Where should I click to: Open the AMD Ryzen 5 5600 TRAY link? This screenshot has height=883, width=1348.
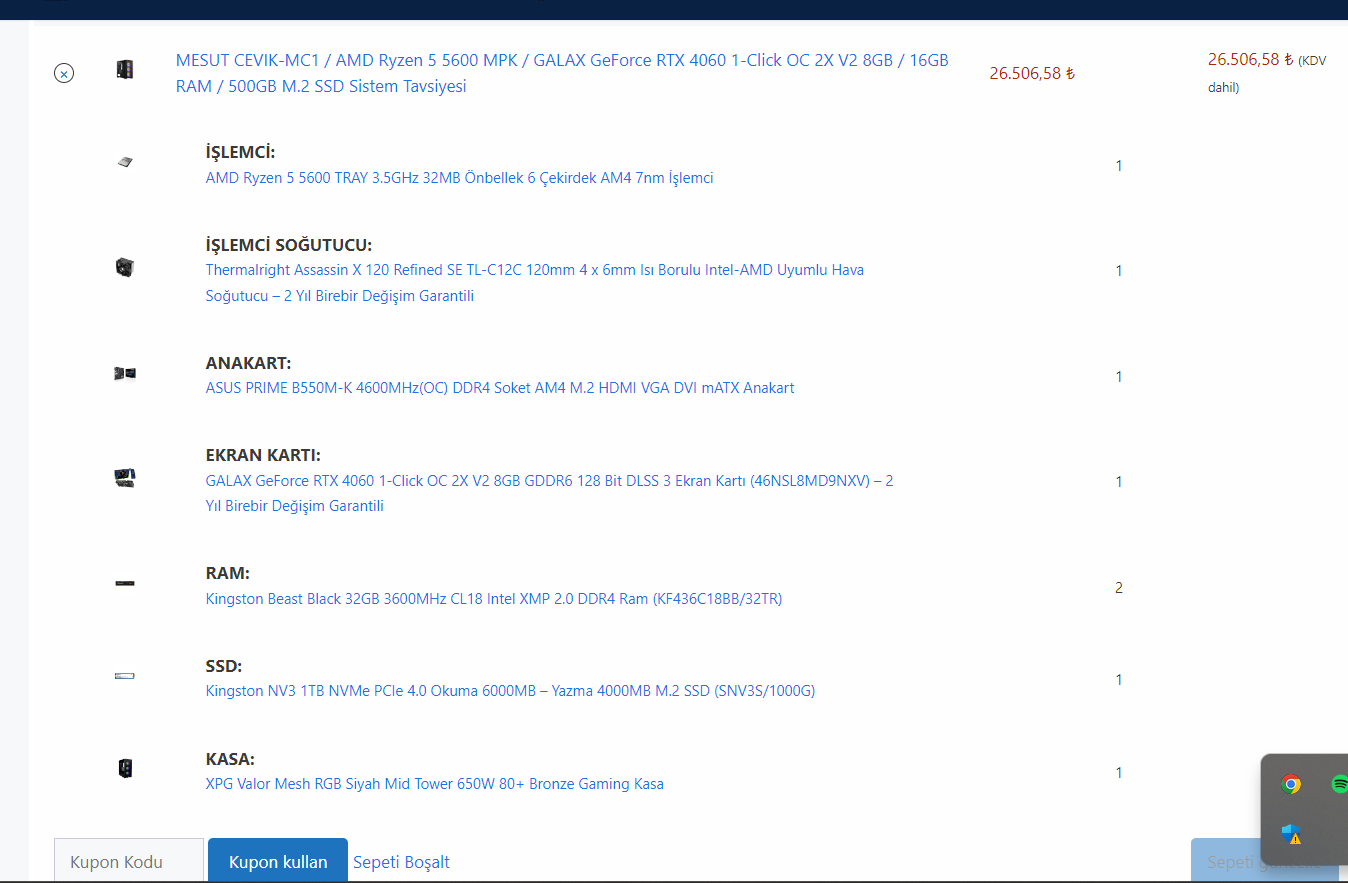pos(459,178)
